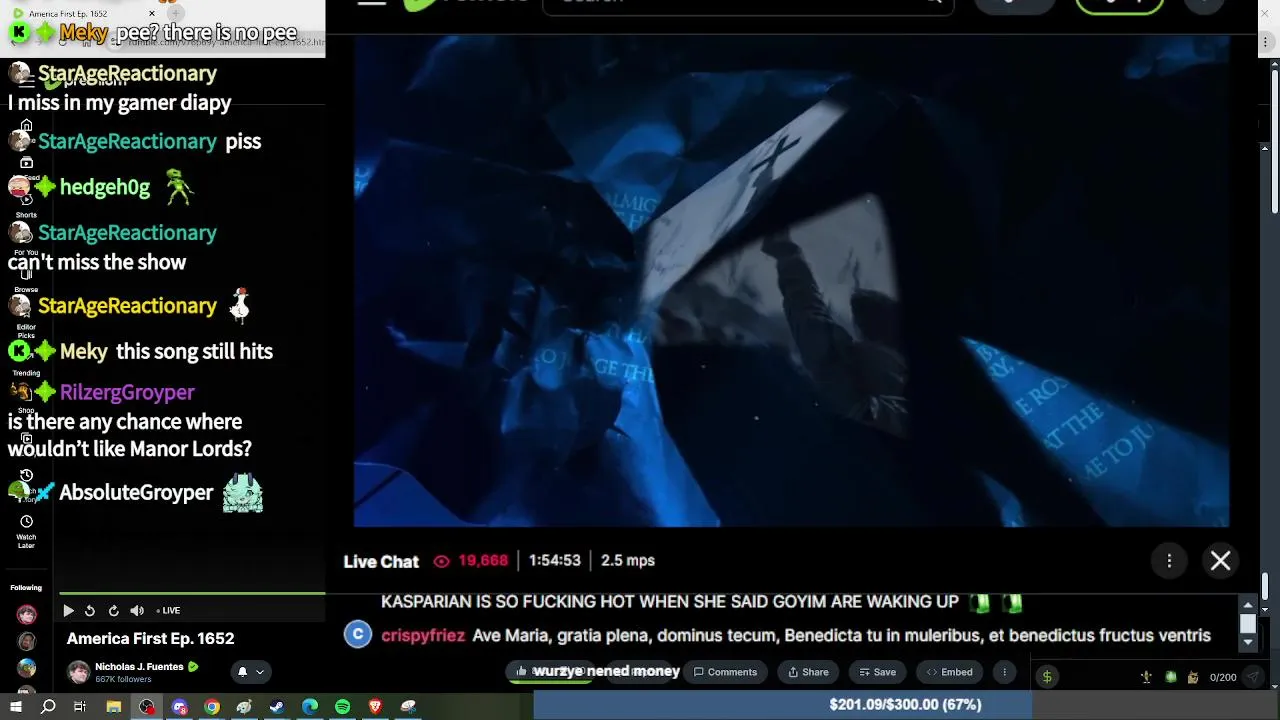This screenshot has height=720, width=1280.
Task: Click the dollar sign rant button
Action: pyautogui.click(x=1047, y=677)
